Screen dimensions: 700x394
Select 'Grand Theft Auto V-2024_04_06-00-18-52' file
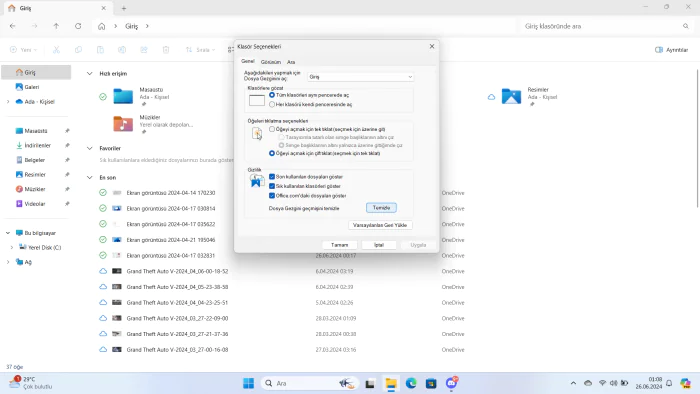click(177, 271)
